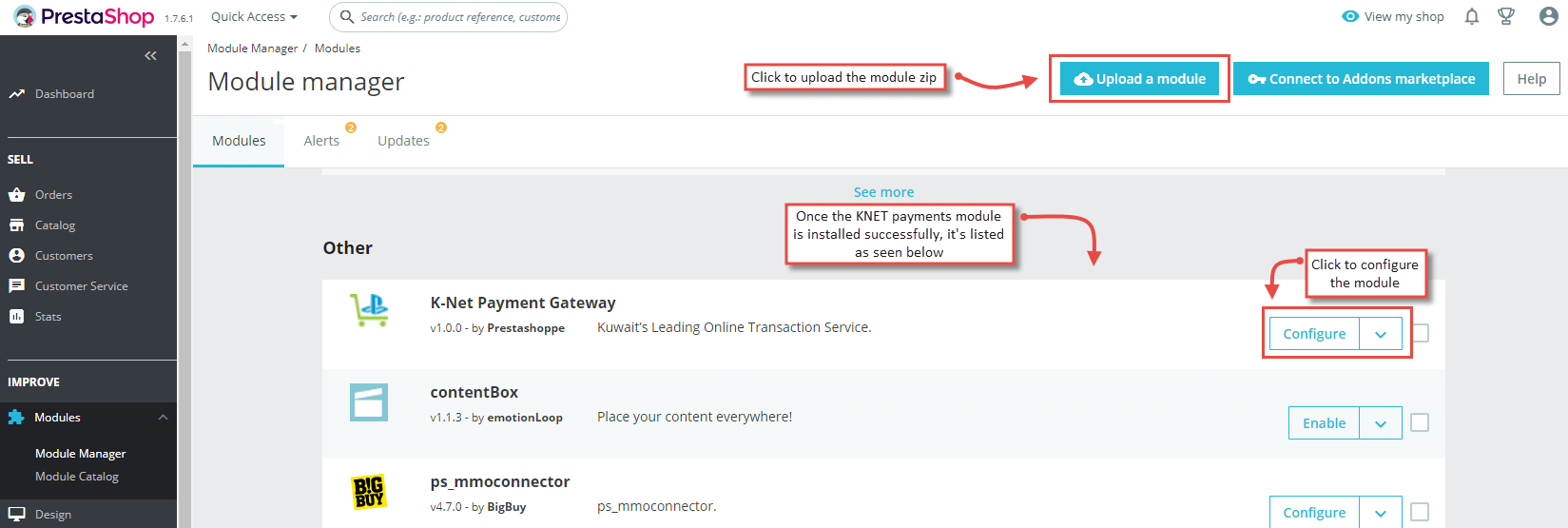This screenshot has width=1568, height=528.
Task: Click the See more link
Action: 883,192
